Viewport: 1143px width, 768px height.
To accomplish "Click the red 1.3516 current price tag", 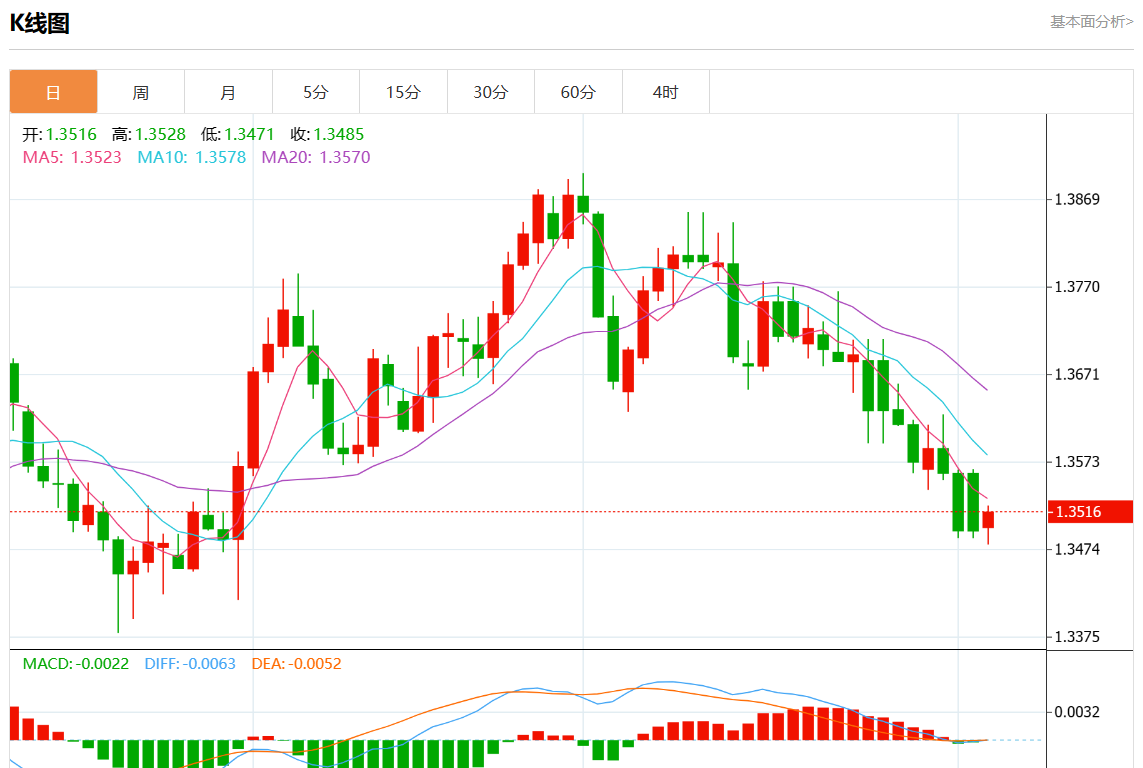I will click(x=1091, y=512).
